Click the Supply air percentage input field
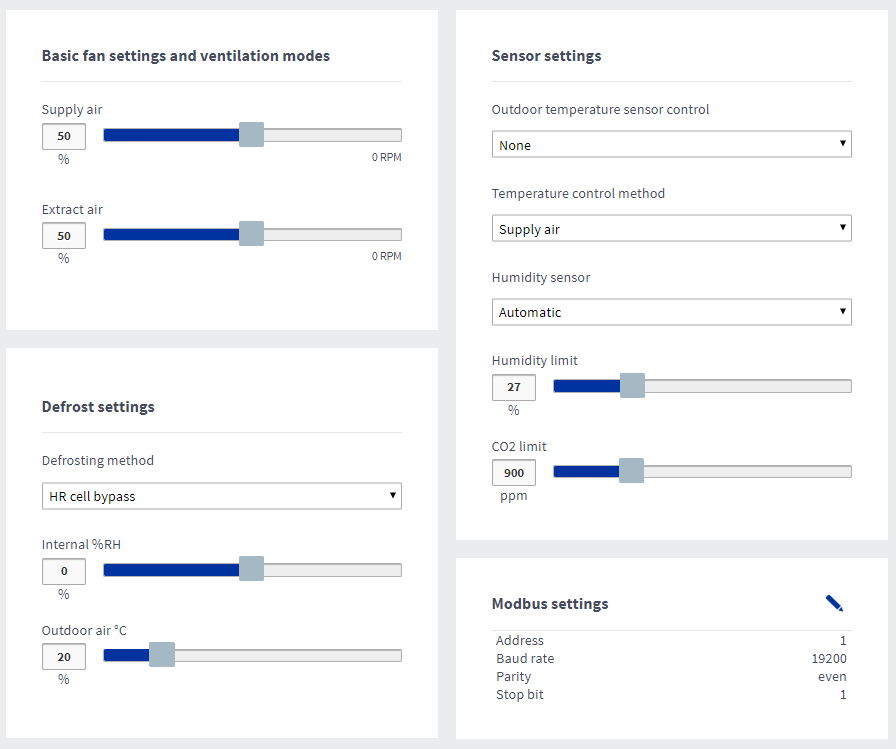 point(64,136)
